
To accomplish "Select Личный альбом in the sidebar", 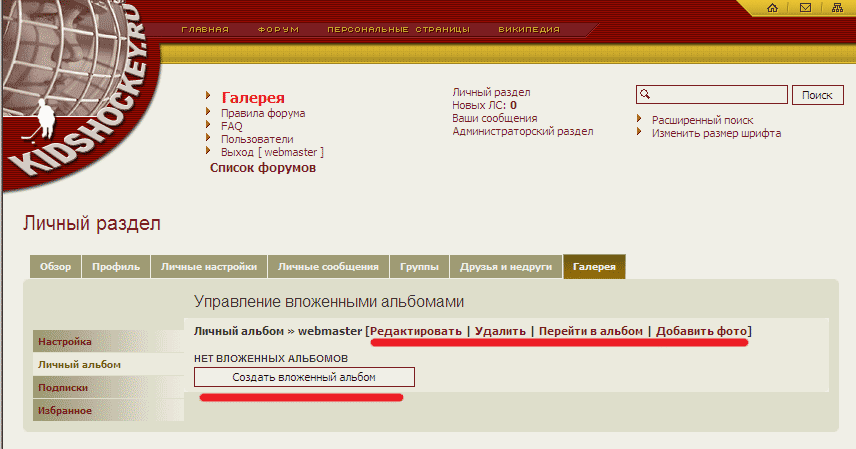I will pyautogui.click(x=108, y=364).
